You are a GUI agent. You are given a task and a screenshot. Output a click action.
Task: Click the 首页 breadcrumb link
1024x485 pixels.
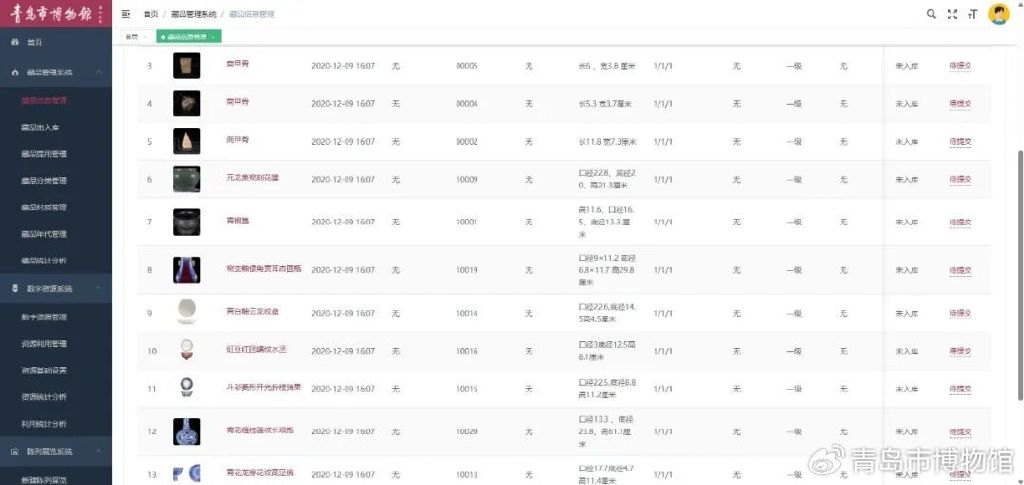pos(151,15)
